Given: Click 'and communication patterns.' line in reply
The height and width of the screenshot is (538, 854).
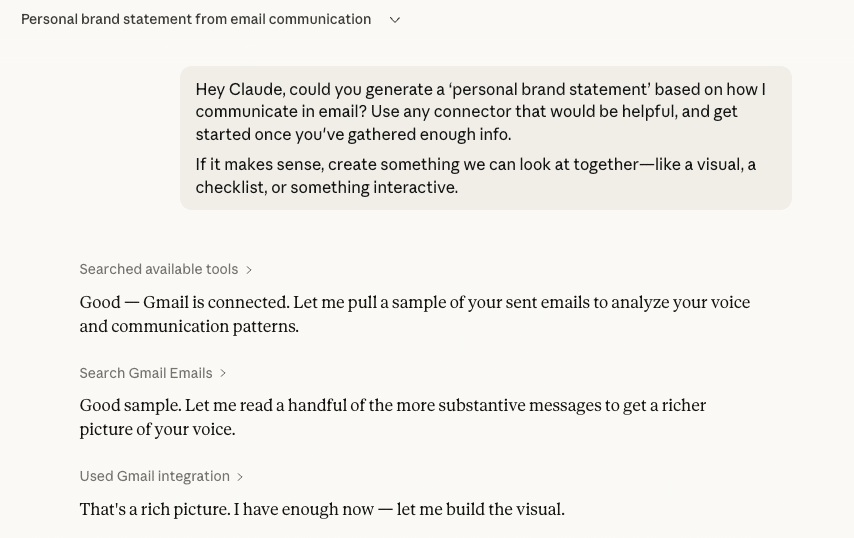Looking at the screenshot, I should pyautogui.click(x=189, y=327).
